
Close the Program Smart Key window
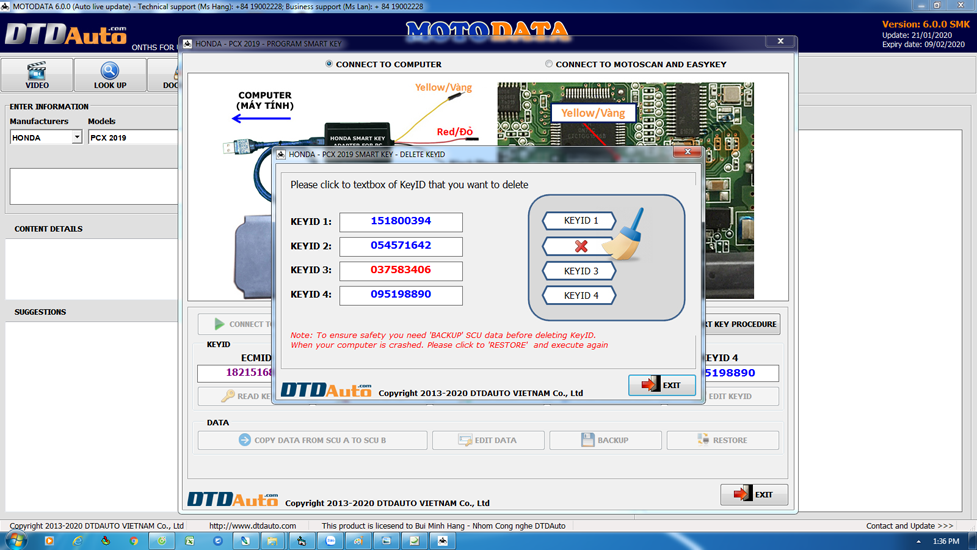(780, 41)
